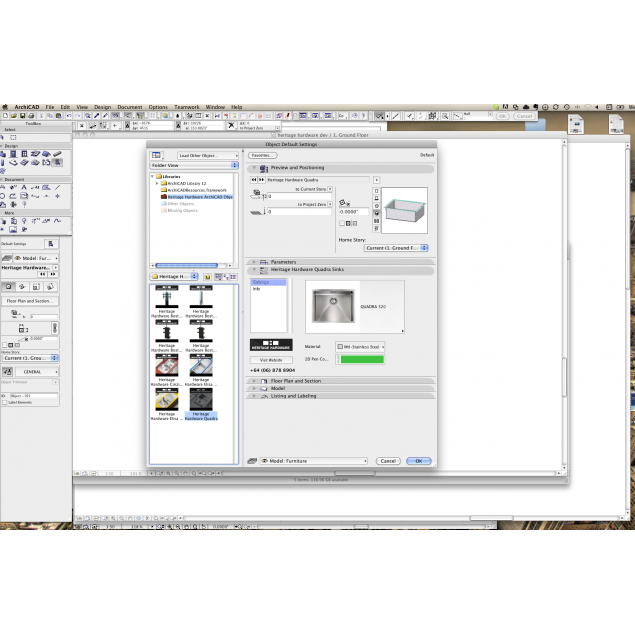Expand the Listing and Labeling panel
The width and height of the screenshot is (635, 635).
click(254, 396)
